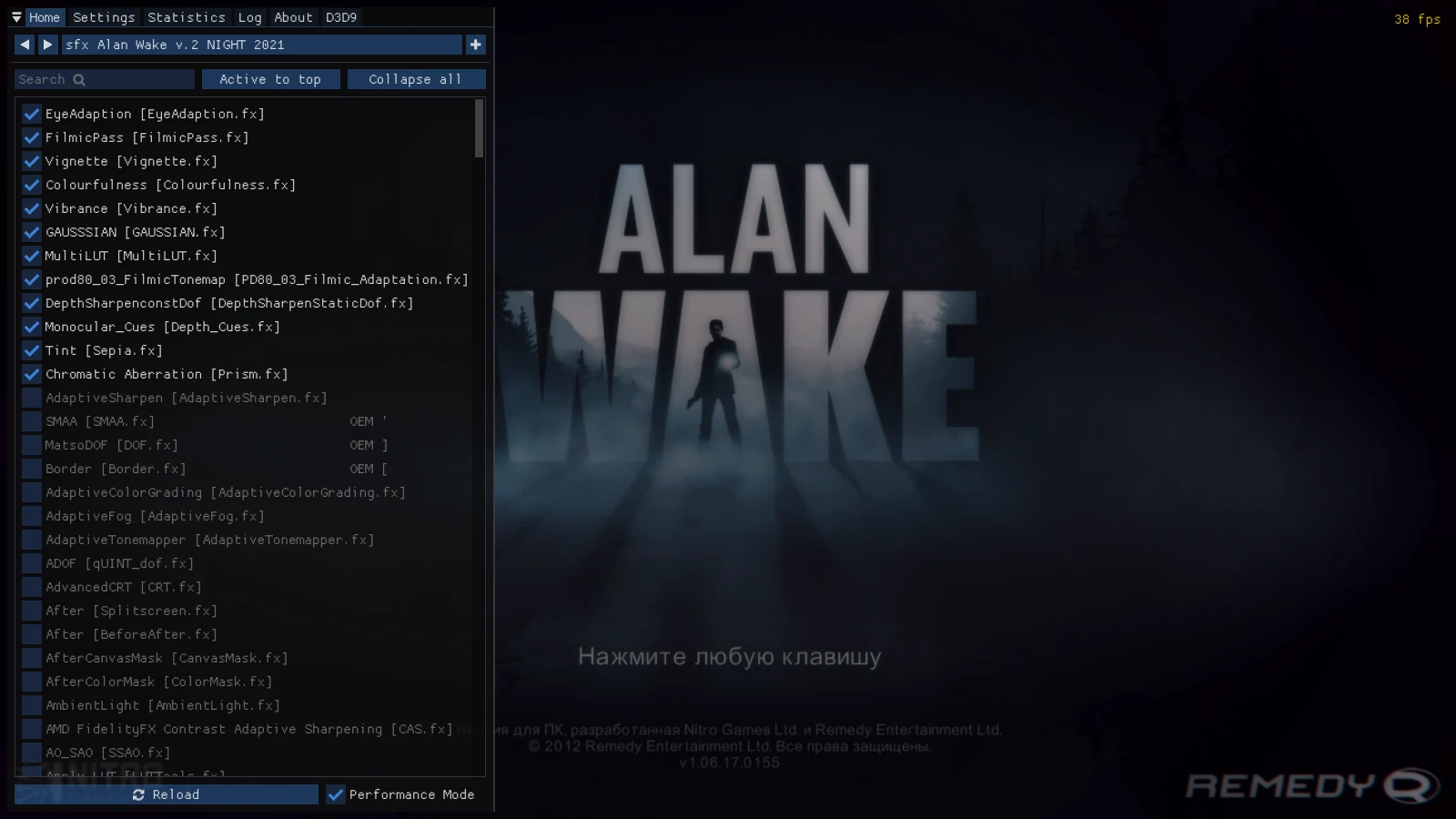This screenshot has height=819, width=1456.
Task: Enable the SMAA effect
Action: 31,421
